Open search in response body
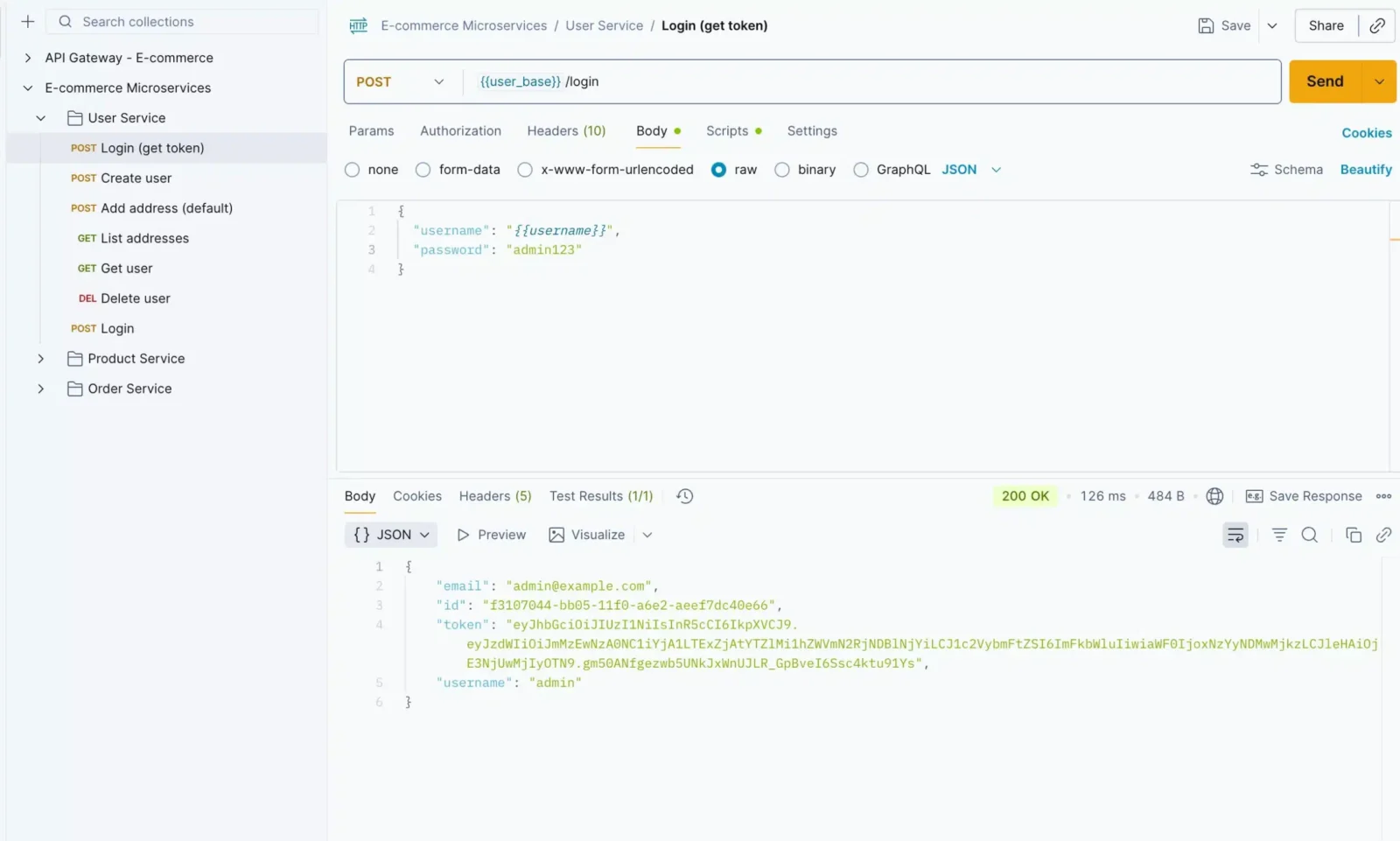Image resolution: width=1400 pixels, height=841 pixels. tap(1309, 535)
